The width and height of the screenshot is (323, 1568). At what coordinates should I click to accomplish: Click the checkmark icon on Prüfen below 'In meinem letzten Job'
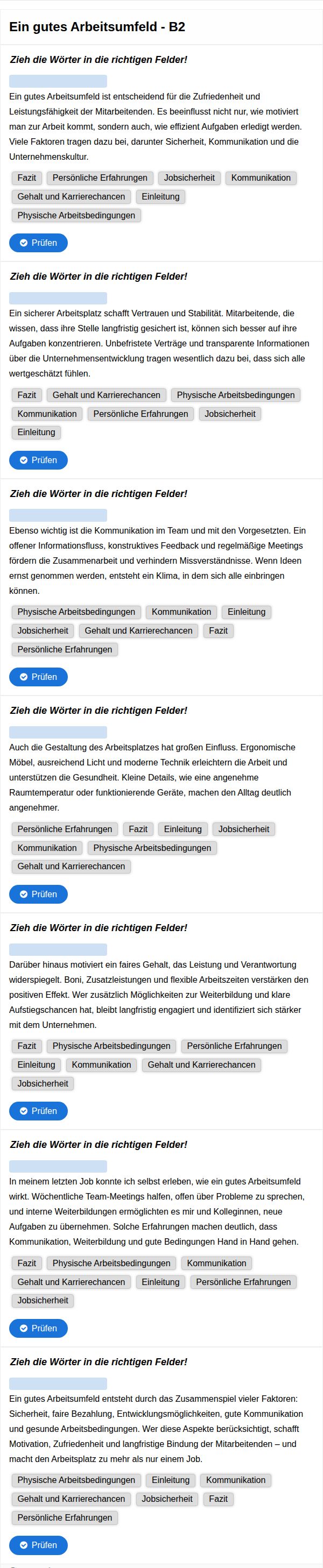tap(24, 1328)
